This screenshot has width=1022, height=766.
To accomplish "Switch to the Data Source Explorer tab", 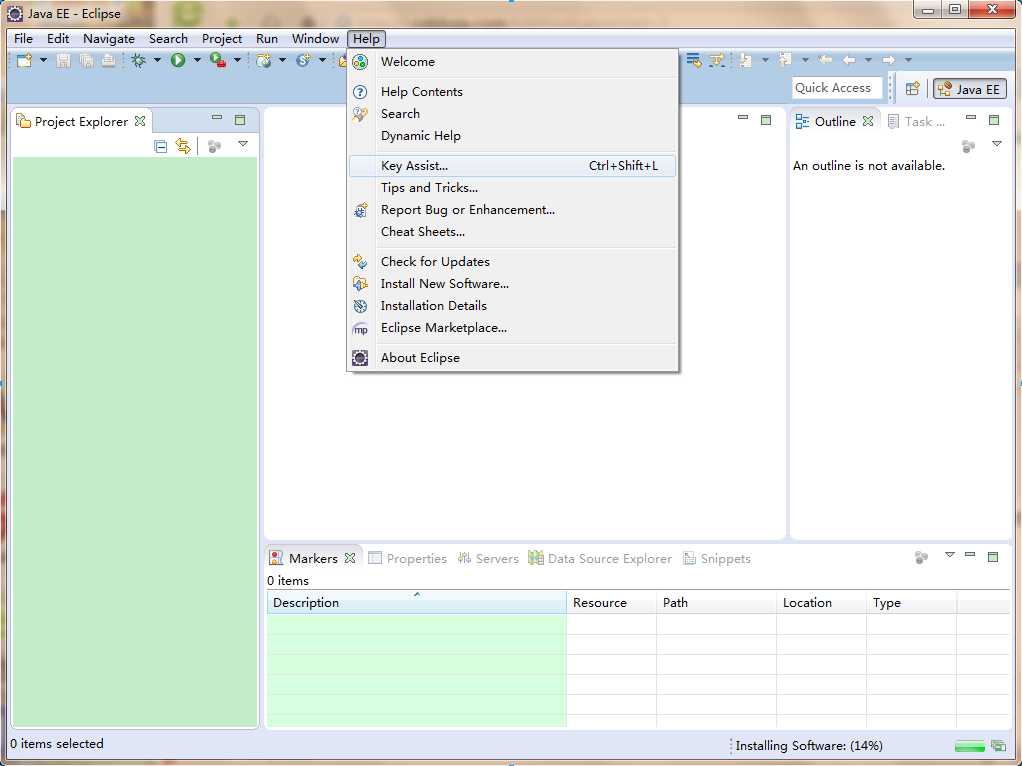I will [x=600, y=559].
